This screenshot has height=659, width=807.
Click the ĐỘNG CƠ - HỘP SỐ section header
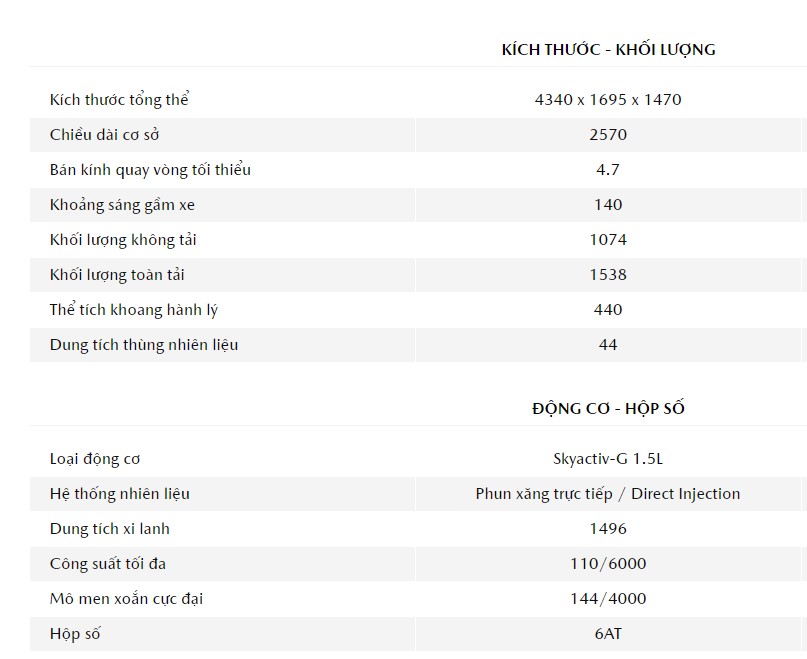(x=608, y=409)
